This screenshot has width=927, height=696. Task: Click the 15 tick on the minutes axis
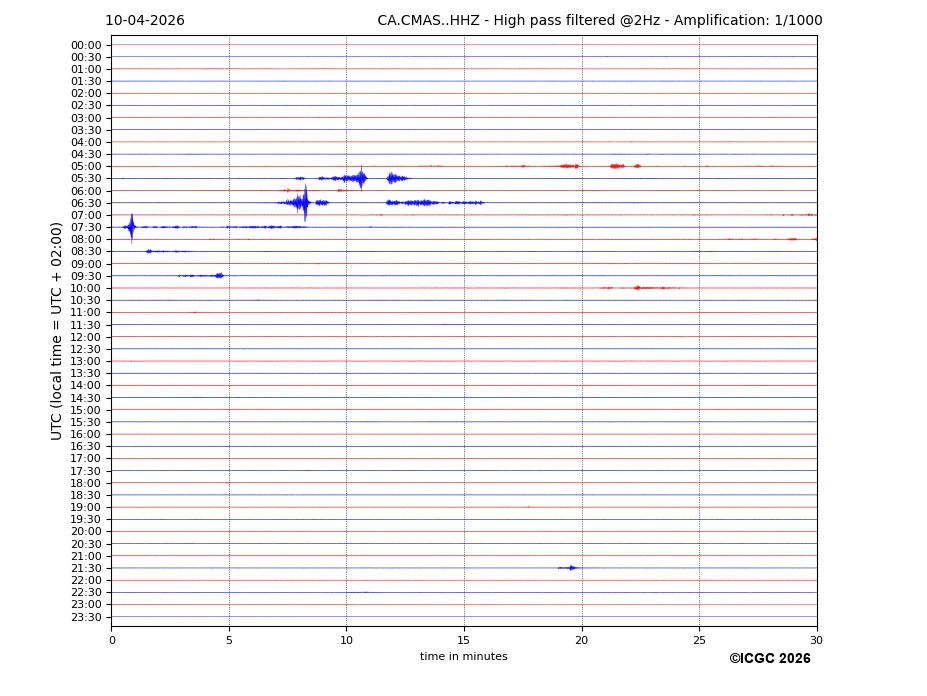tap(464, 640)
